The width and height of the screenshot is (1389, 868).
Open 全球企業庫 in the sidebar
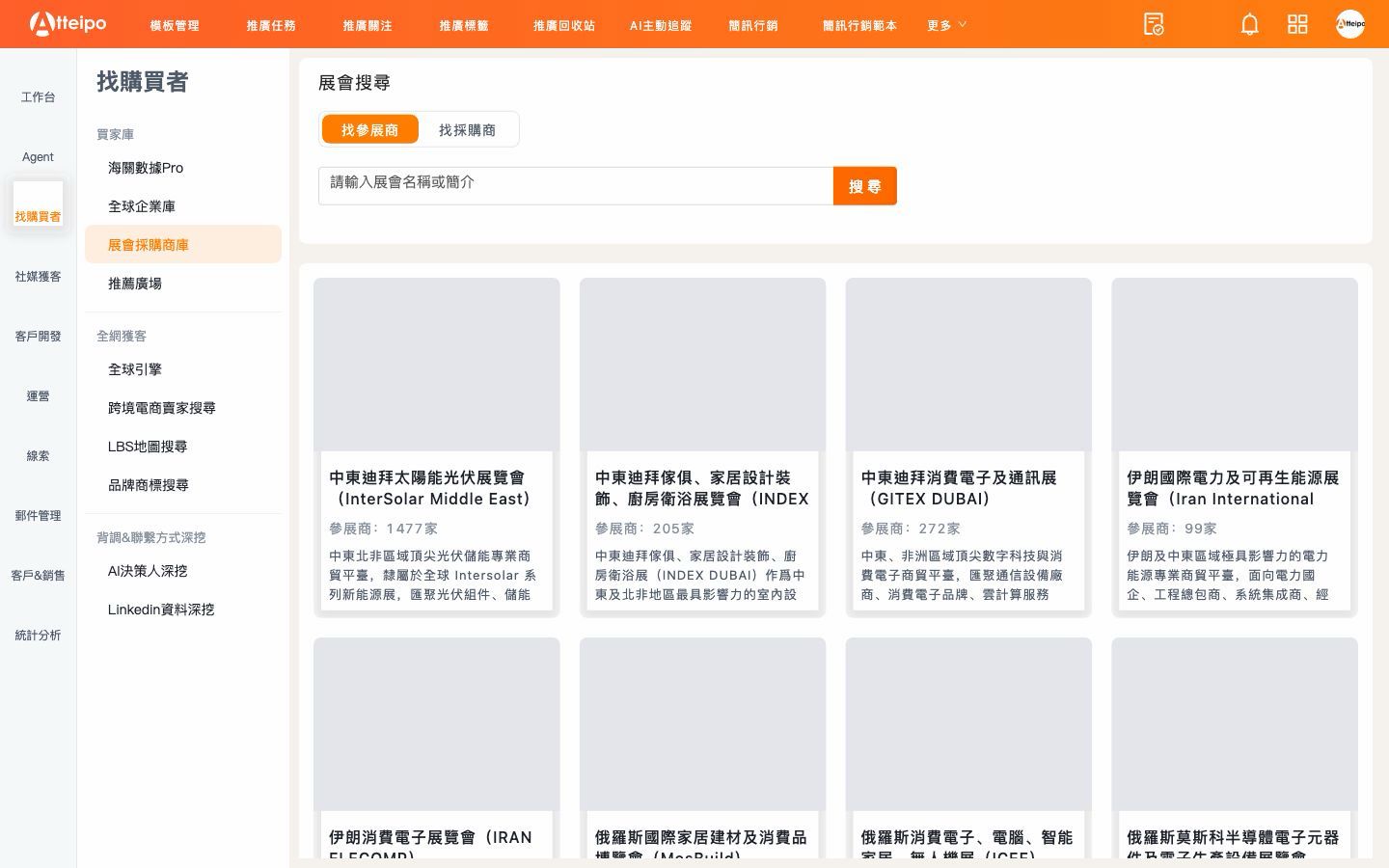coord(183,206)
